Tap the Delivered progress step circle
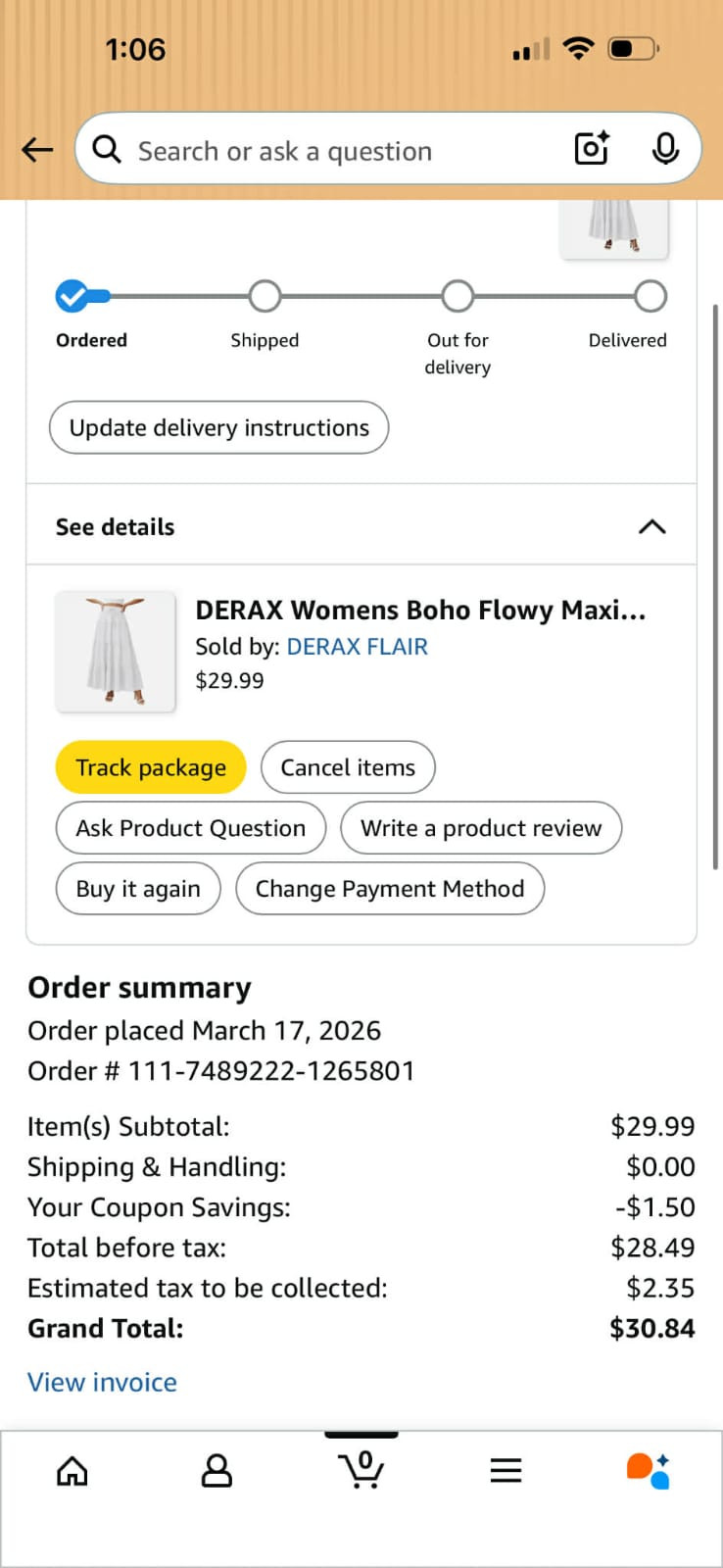Viewport: 723px width, 1568px height. (x=651, y=296)
